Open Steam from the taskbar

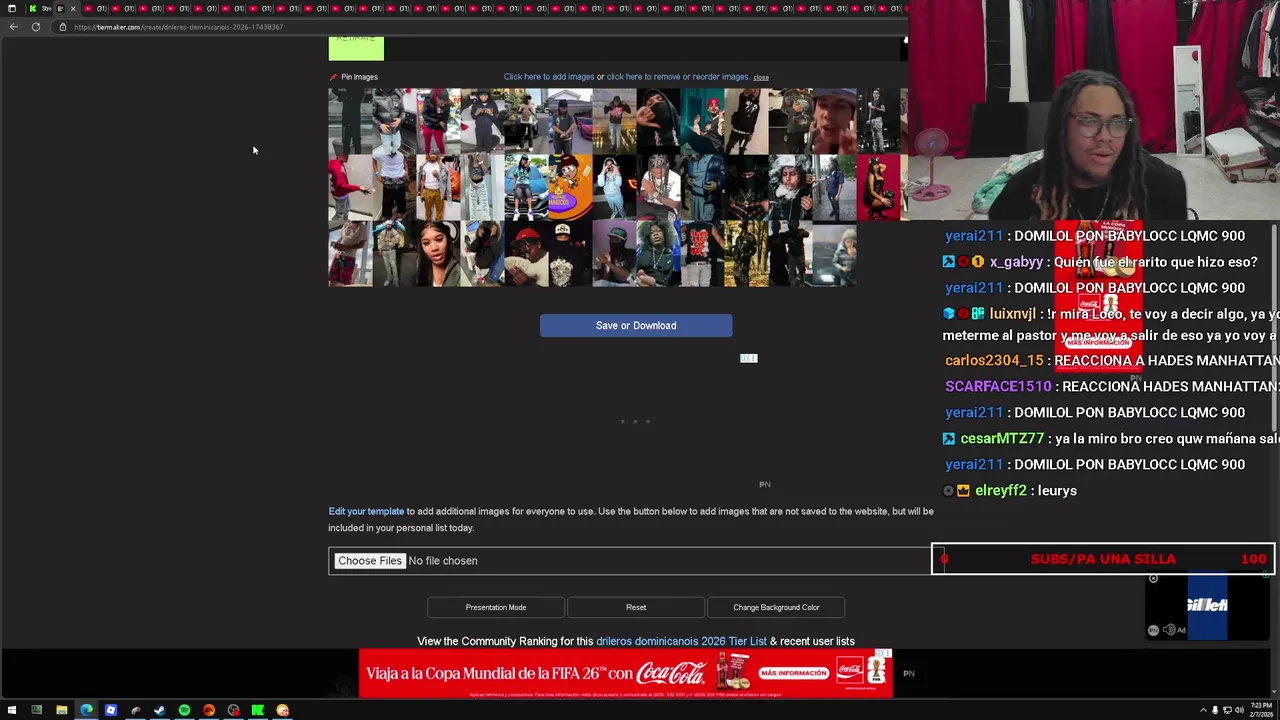click(x=159, y=710)
